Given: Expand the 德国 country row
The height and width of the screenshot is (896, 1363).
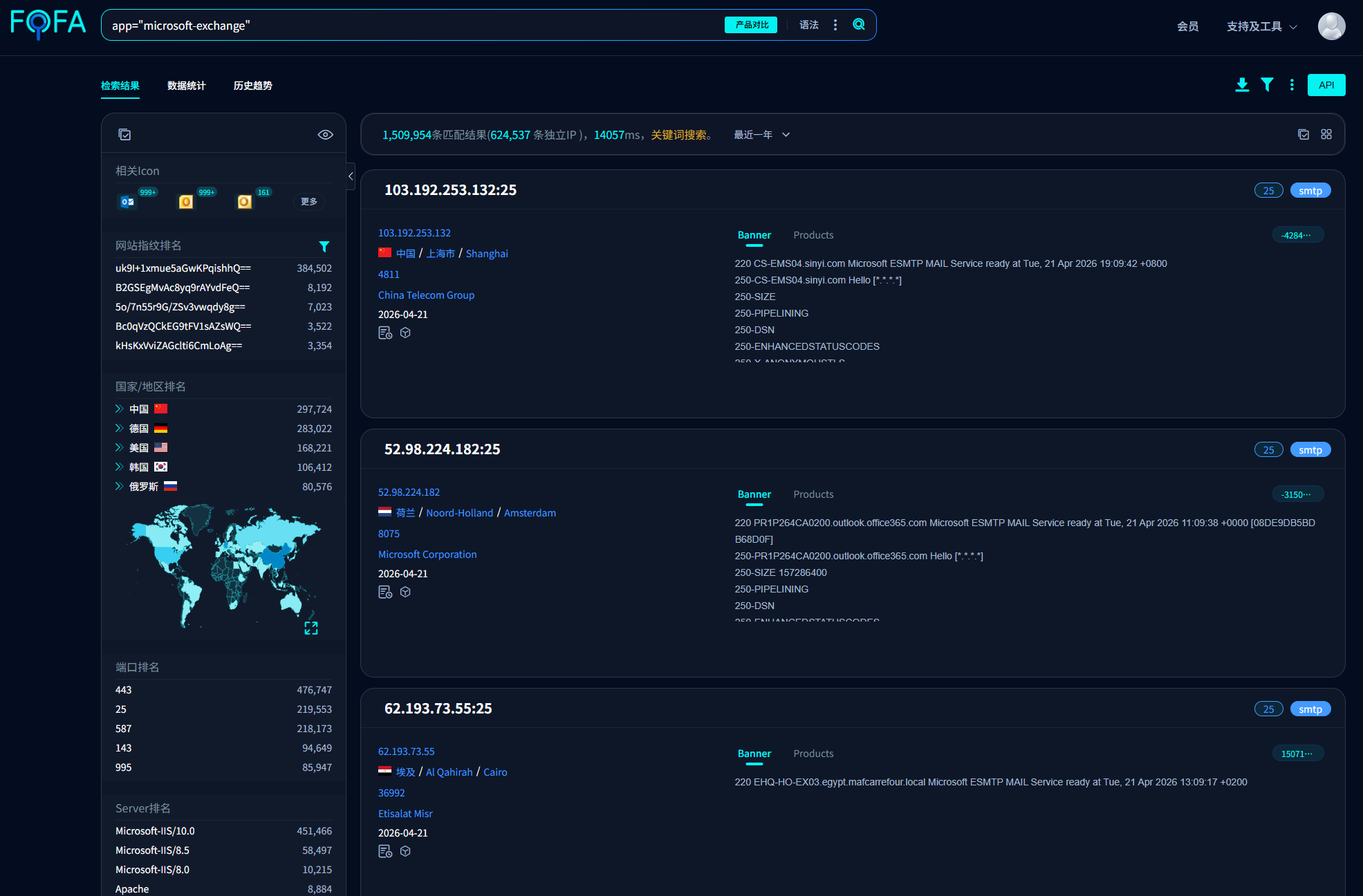Looking at the screenshot, I should (120, 428).
